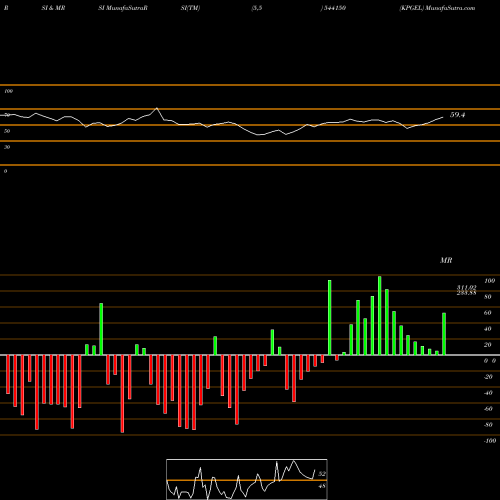
Task: Click the MR axis label 80
Action: coord(488,297)
